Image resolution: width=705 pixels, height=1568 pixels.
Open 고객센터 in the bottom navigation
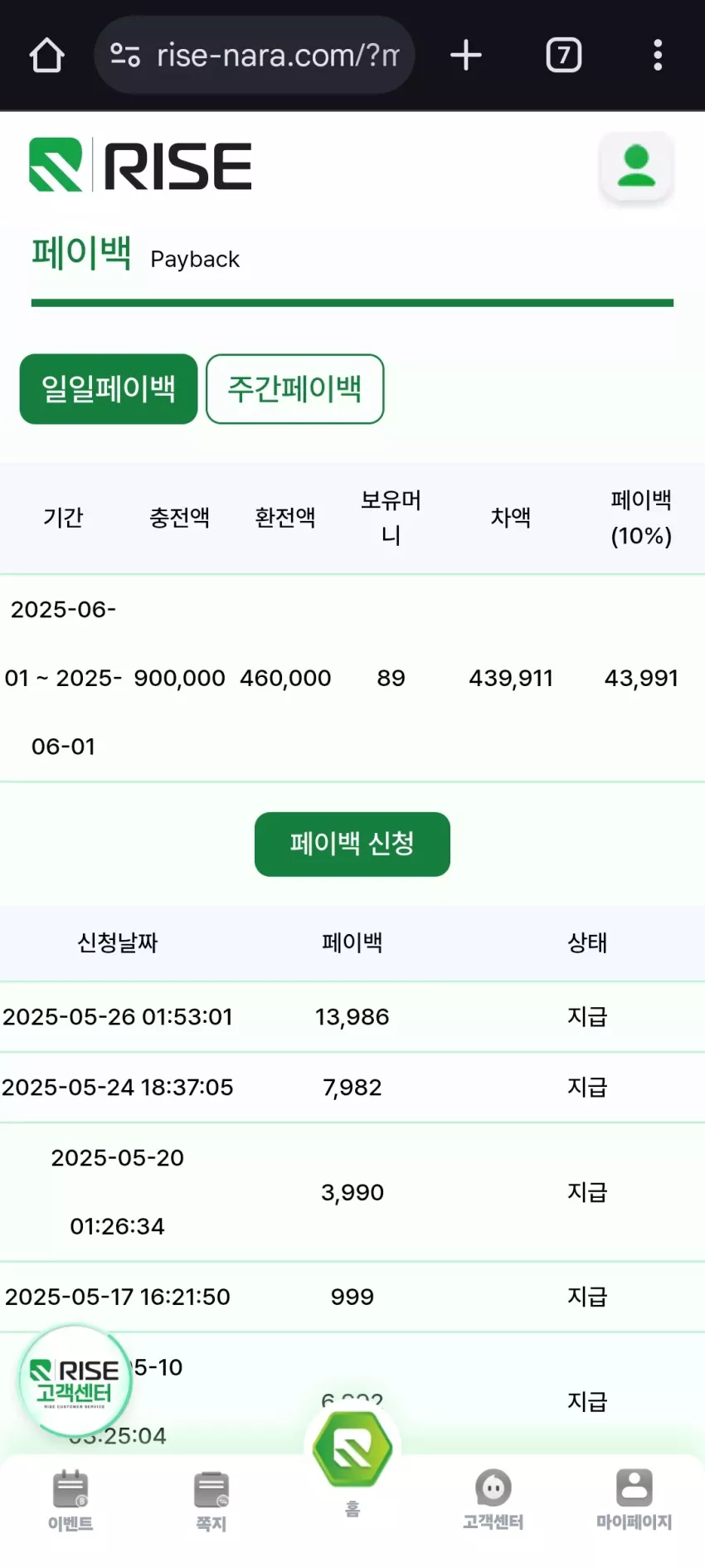[493, 1500]
